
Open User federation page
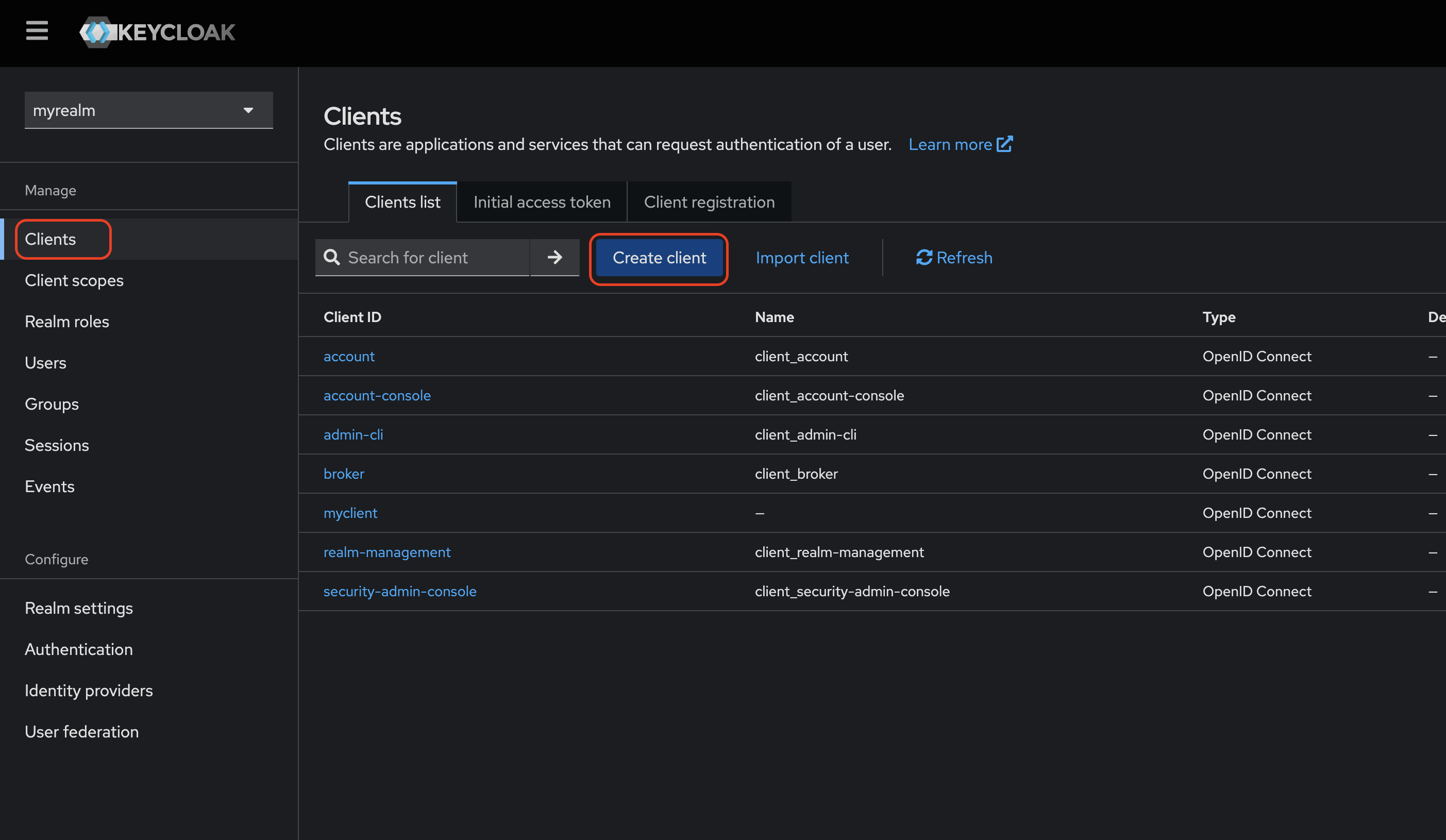[x=149, y=732]
